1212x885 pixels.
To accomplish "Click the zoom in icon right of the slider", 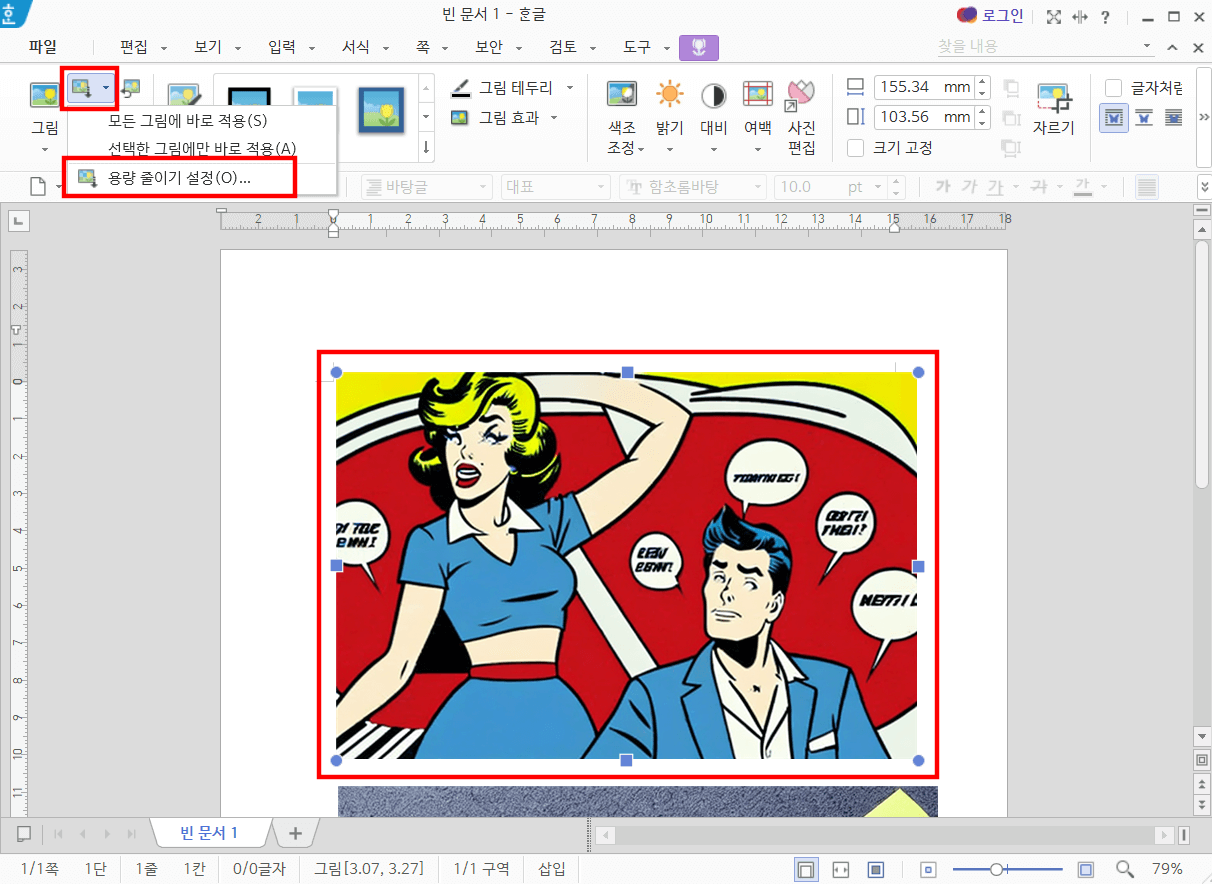I will 1086,869.
